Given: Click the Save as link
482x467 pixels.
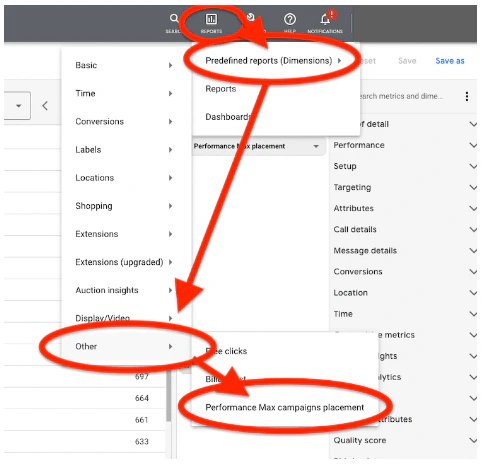Looking at the screenshot, I should [450, 61].
